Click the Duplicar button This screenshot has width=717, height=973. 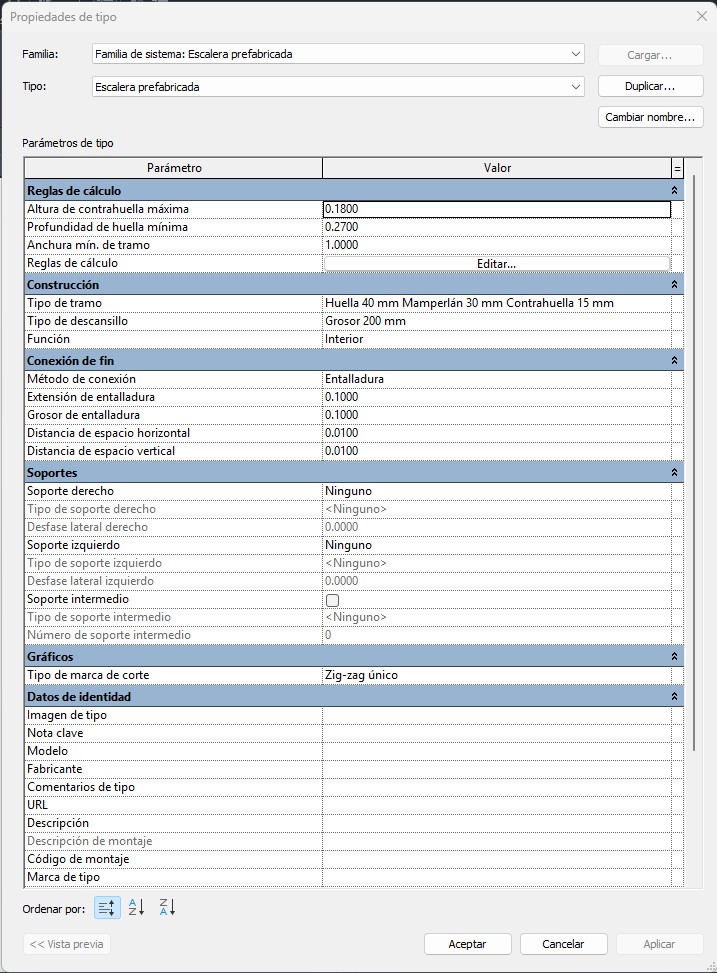[649, 87]
